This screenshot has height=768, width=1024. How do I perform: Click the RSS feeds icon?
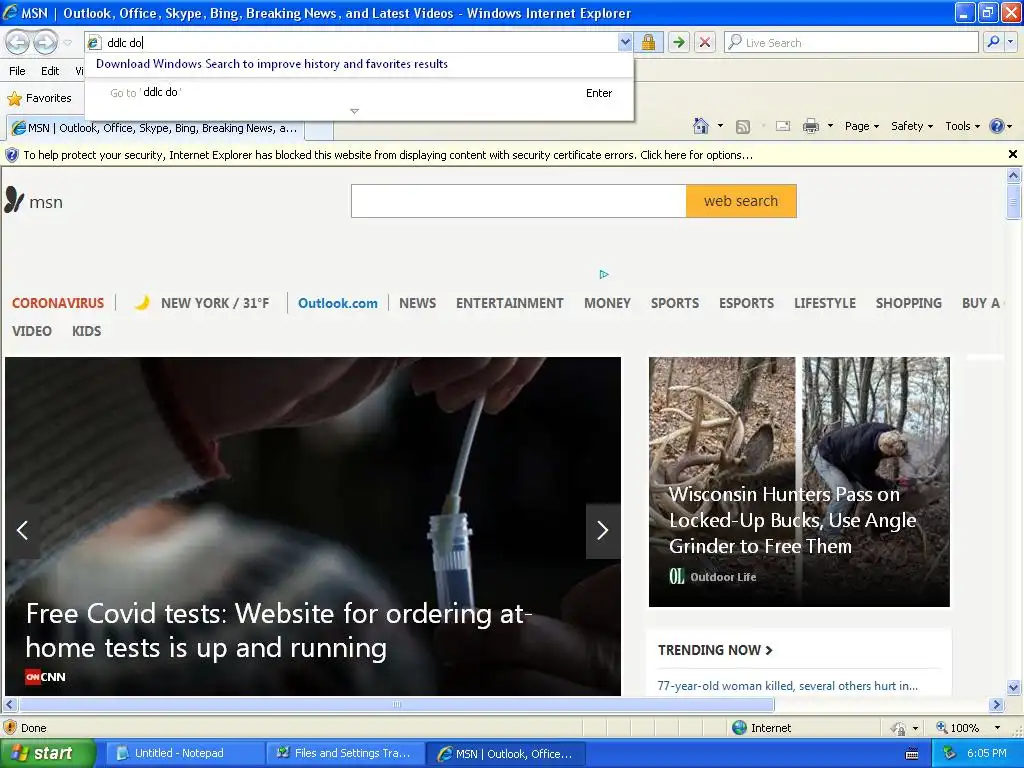743,127
